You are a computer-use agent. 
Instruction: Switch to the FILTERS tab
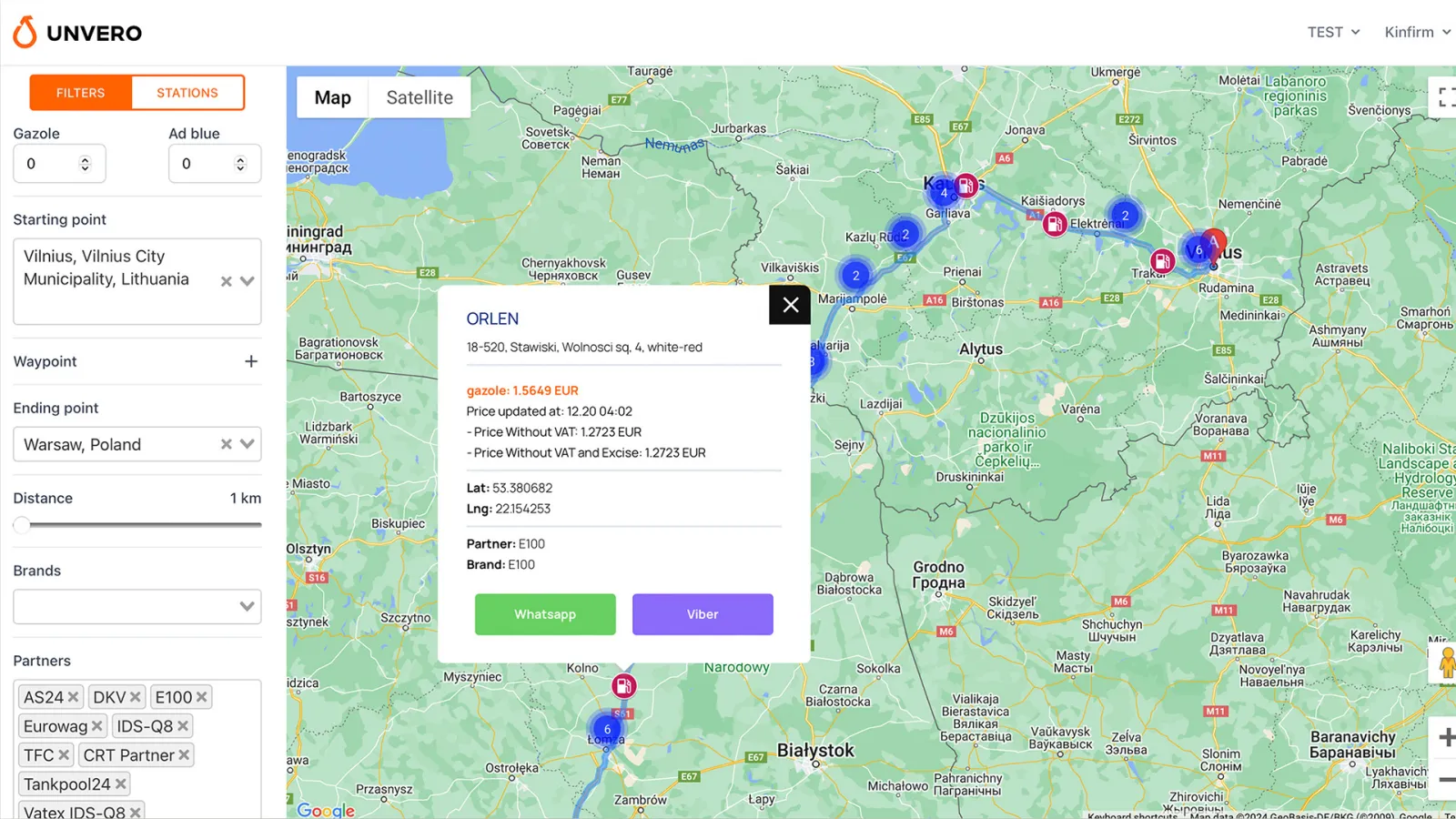click(x=80, y=93)
